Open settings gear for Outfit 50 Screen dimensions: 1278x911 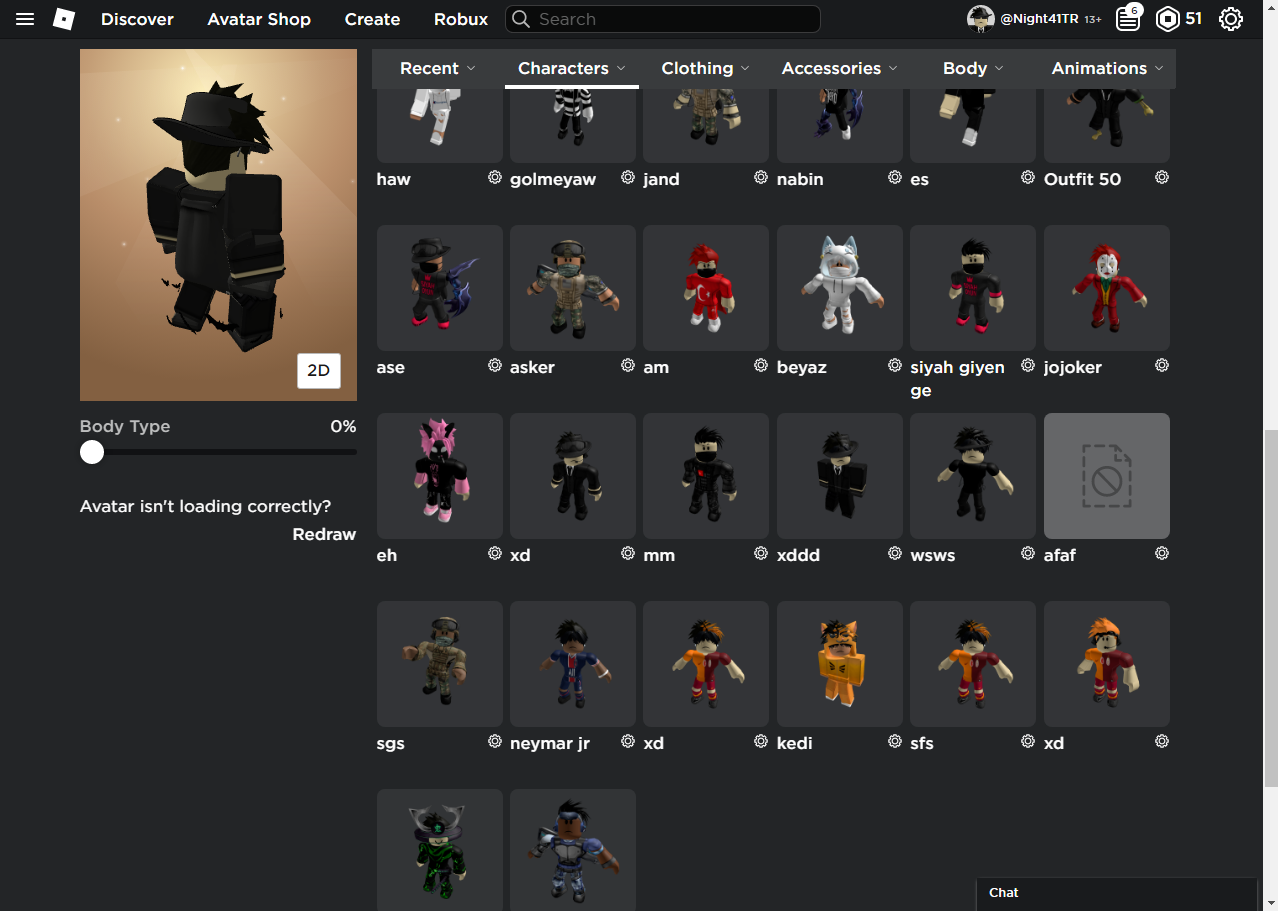1162,177
